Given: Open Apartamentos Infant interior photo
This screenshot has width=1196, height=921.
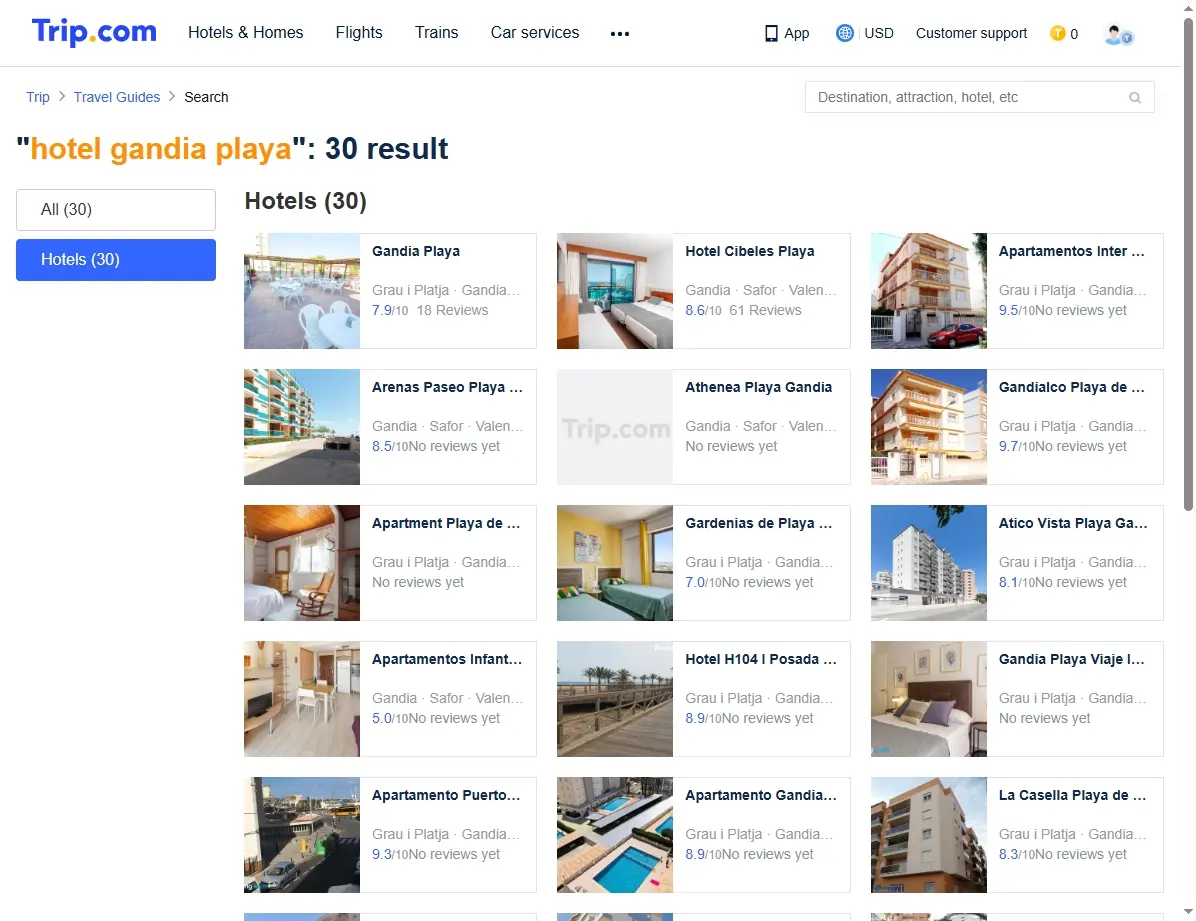Looking at the screenshot, I should click(301, 698).
